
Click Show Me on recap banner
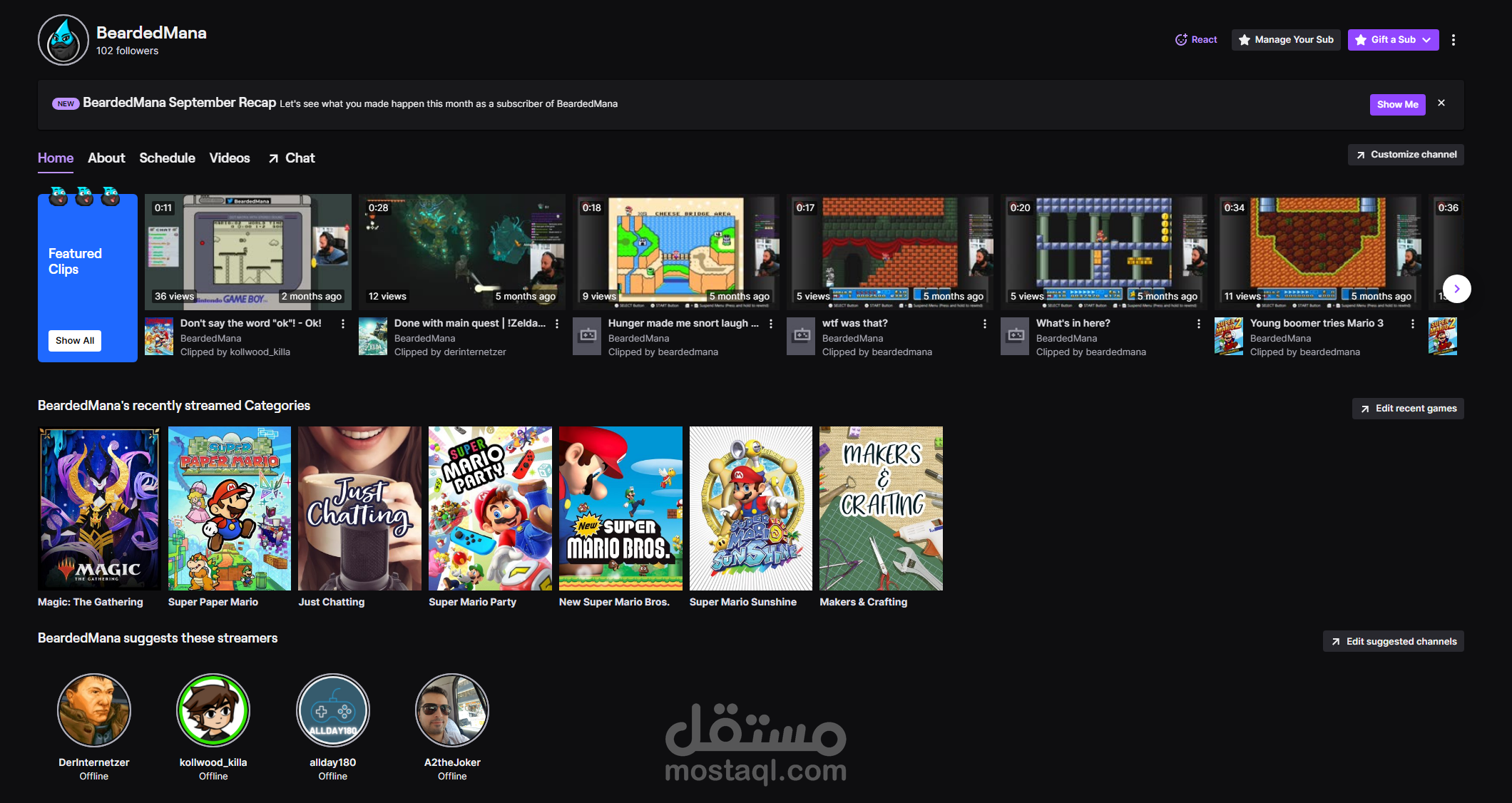pyautogui.click(x=1397, y=105)
